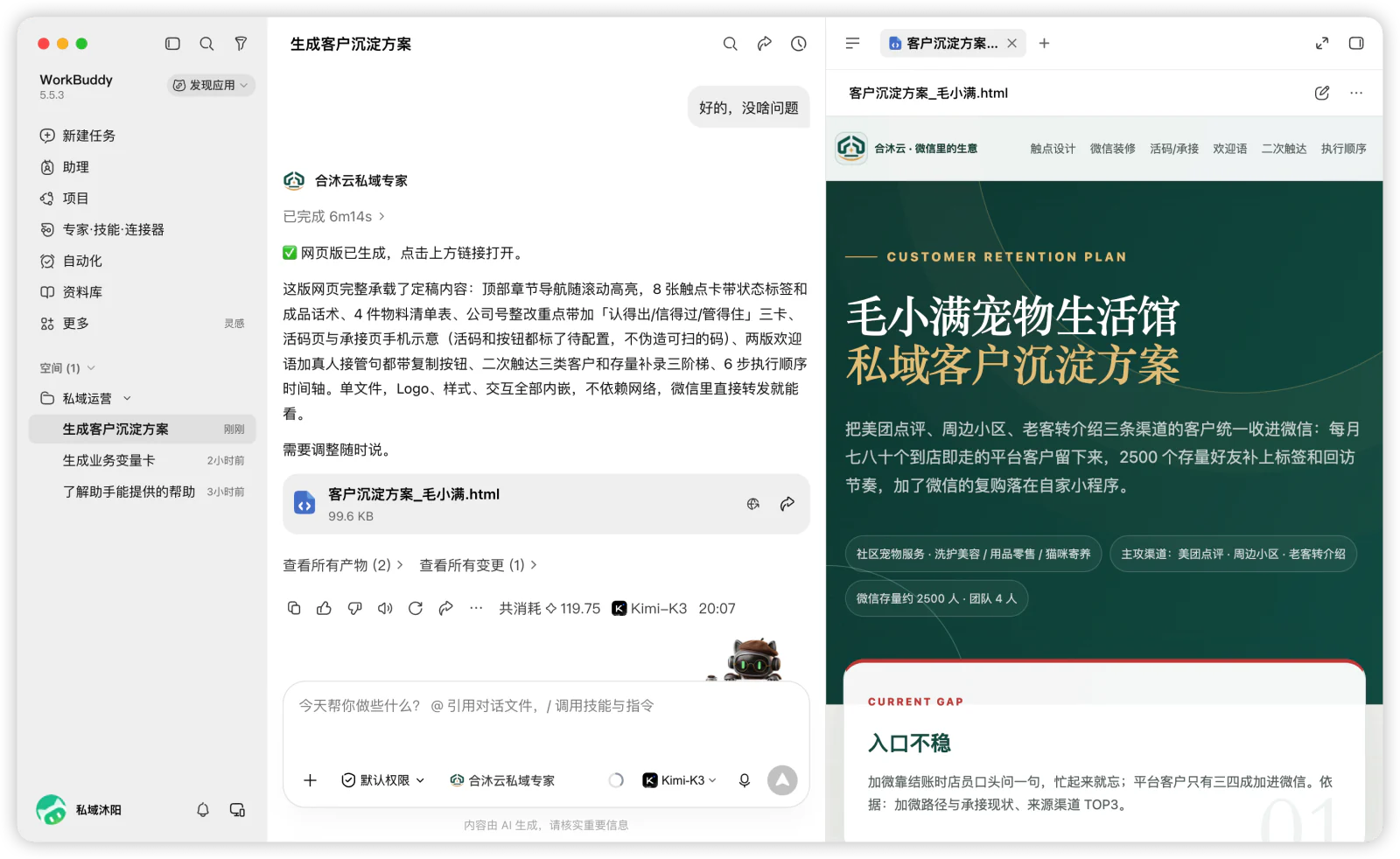The width and height of the screenshot is (1400, 859).
Task: Jump to 活码/承接 in preview nav
Action: pyautogui.click(x=1174, y=149)
